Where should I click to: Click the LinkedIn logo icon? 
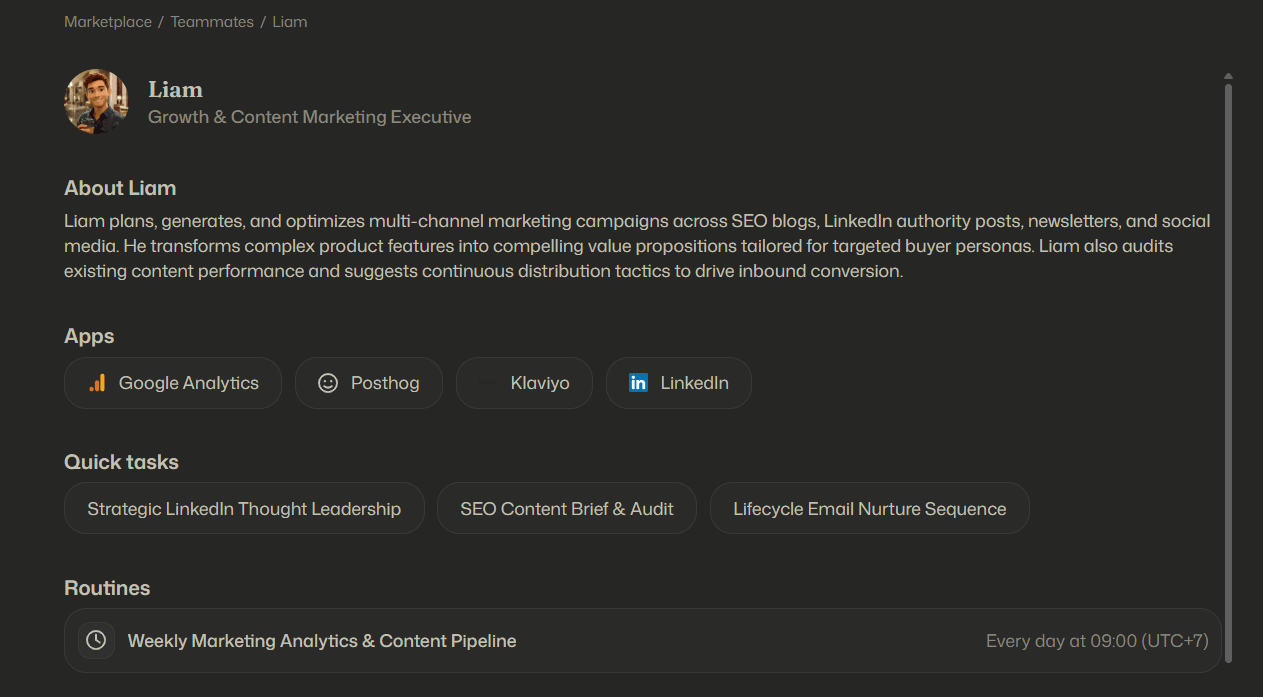[638, 383]
